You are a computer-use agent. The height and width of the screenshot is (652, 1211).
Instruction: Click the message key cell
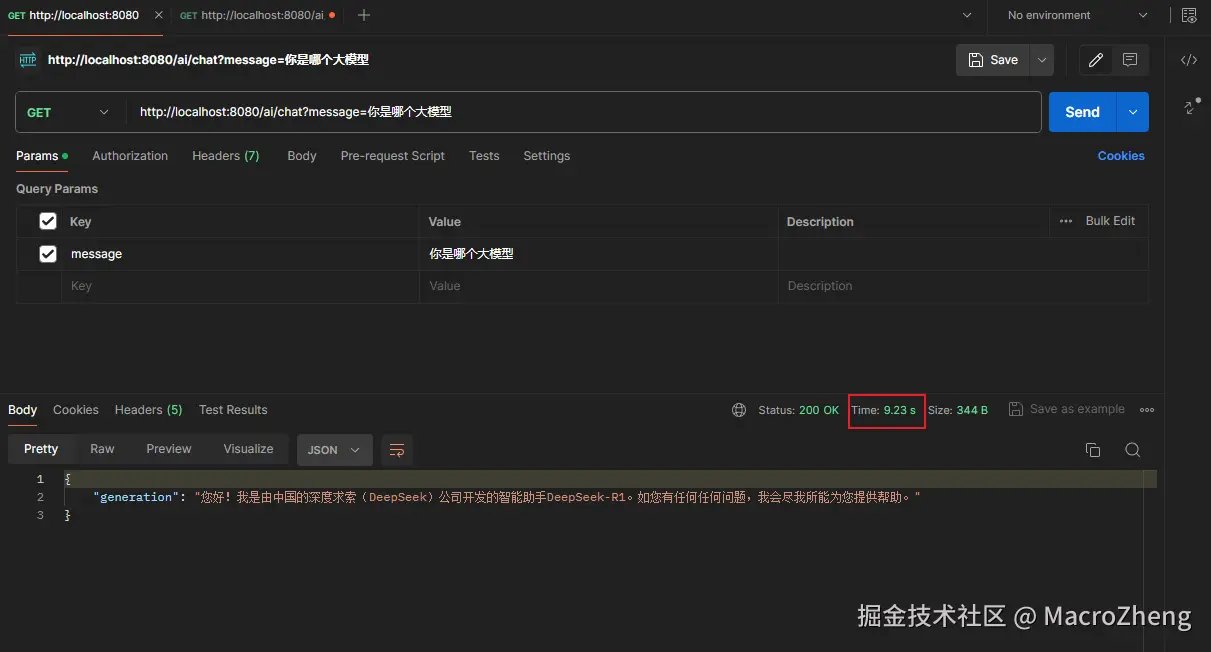pyautogui.click(x=240, y=254)
